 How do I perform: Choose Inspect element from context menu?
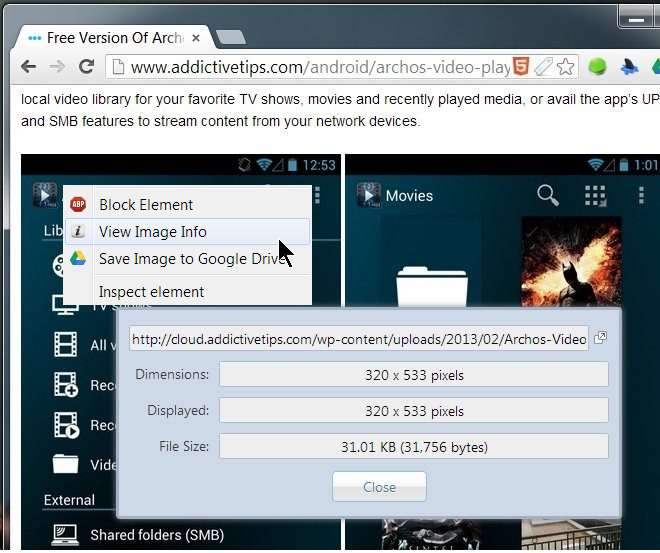tap(188, 292)
